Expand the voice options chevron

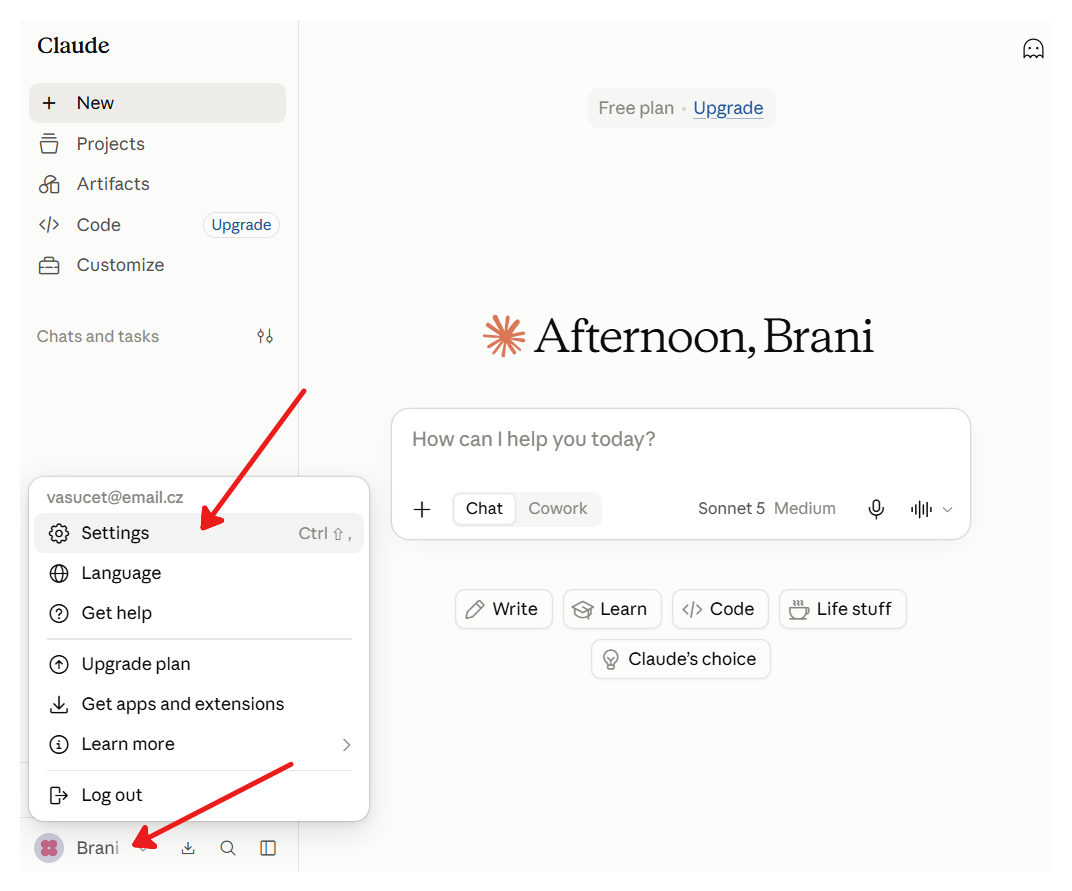tap(948, 509)
